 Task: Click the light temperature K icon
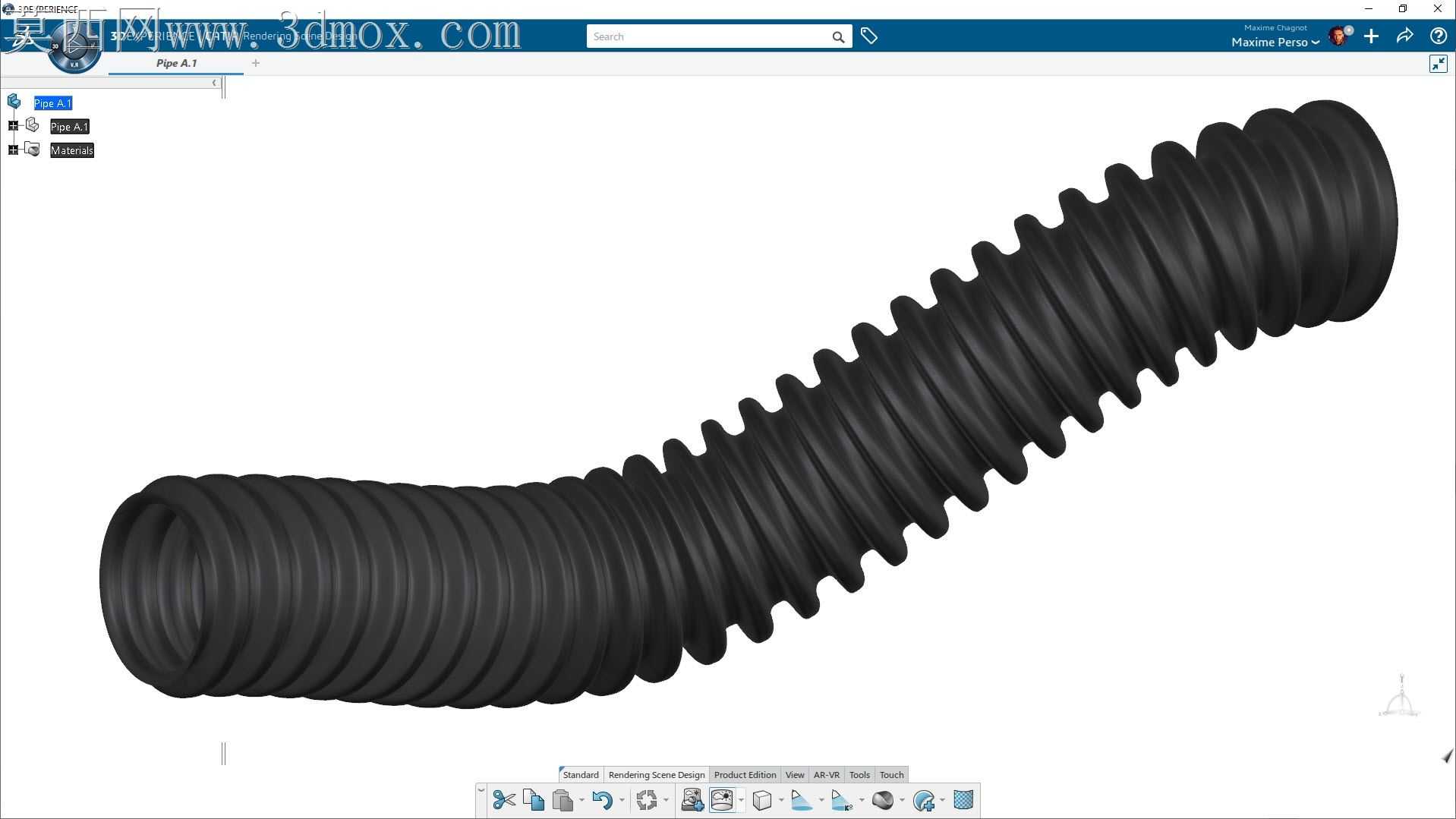click(842, 800)
